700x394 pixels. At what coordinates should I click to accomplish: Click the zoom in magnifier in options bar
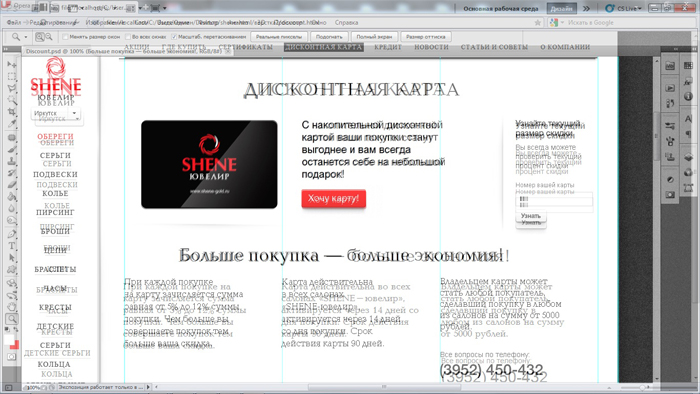(x=40, y=37)
